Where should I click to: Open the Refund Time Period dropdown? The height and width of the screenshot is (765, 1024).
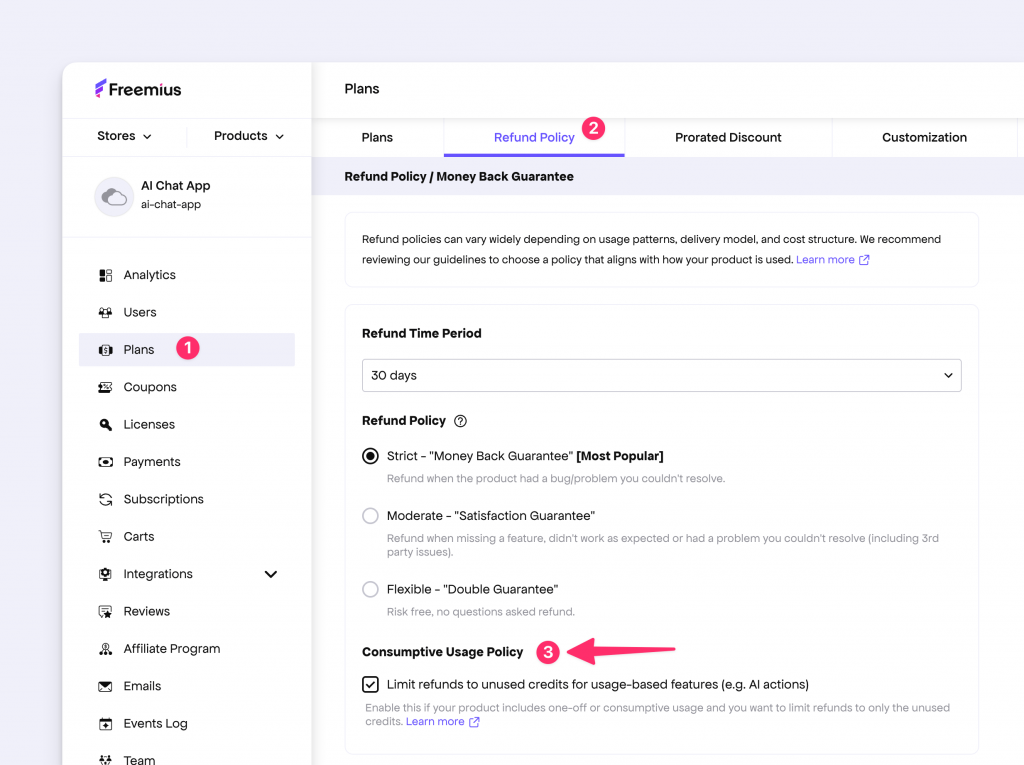(x=661, y=375)
